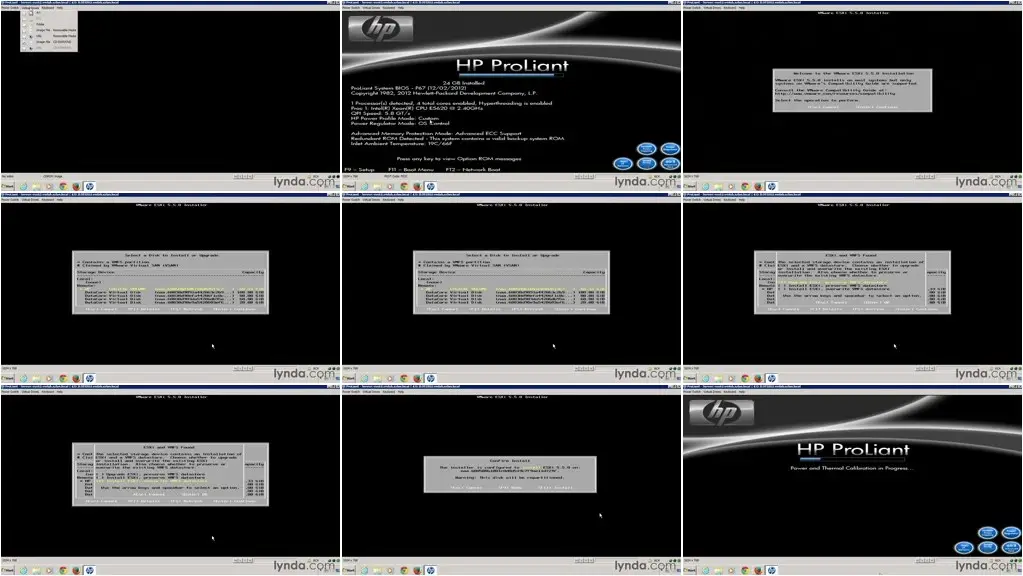Open Internet Explorer in the frame with the open menu
Viewport: 1023px width, 576px height.
click(x=23, y=187)
